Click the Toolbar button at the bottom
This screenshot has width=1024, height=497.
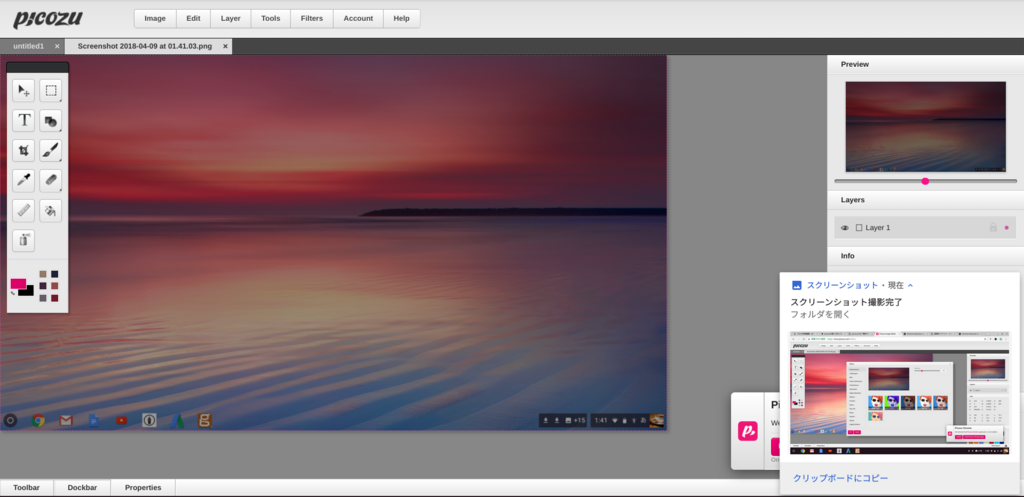pyautogui.click(x=26, y=488)
